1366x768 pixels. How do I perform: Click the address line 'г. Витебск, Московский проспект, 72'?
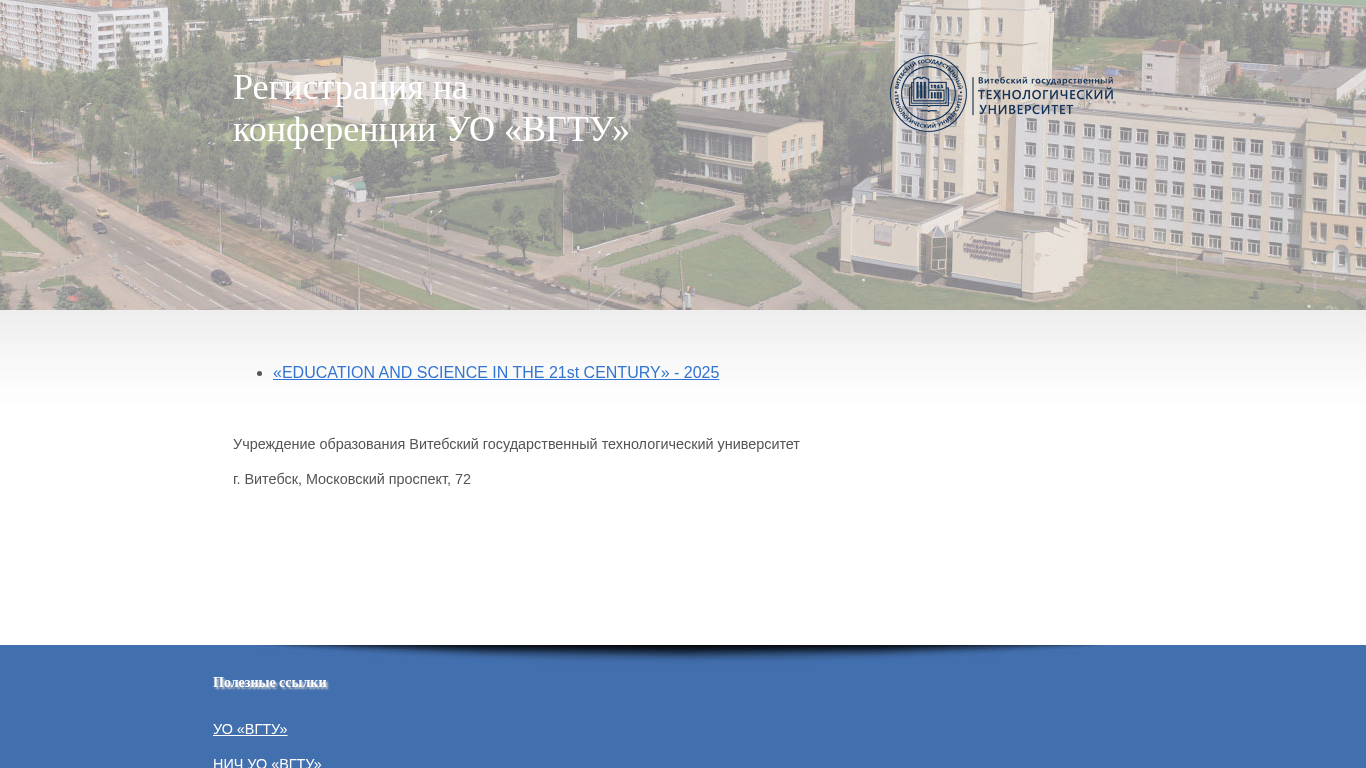click(352, 479)
